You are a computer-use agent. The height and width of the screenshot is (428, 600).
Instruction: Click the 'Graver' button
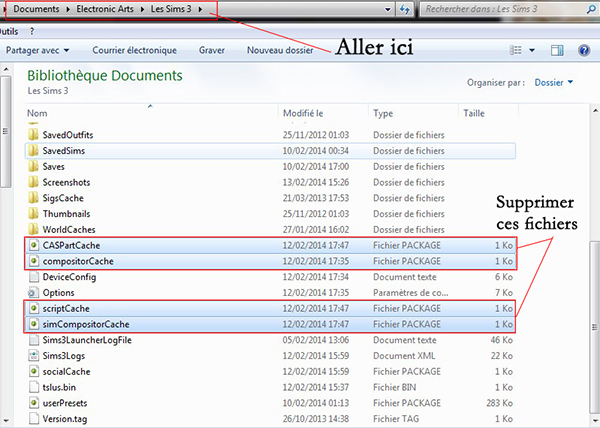tap(211, 49)
